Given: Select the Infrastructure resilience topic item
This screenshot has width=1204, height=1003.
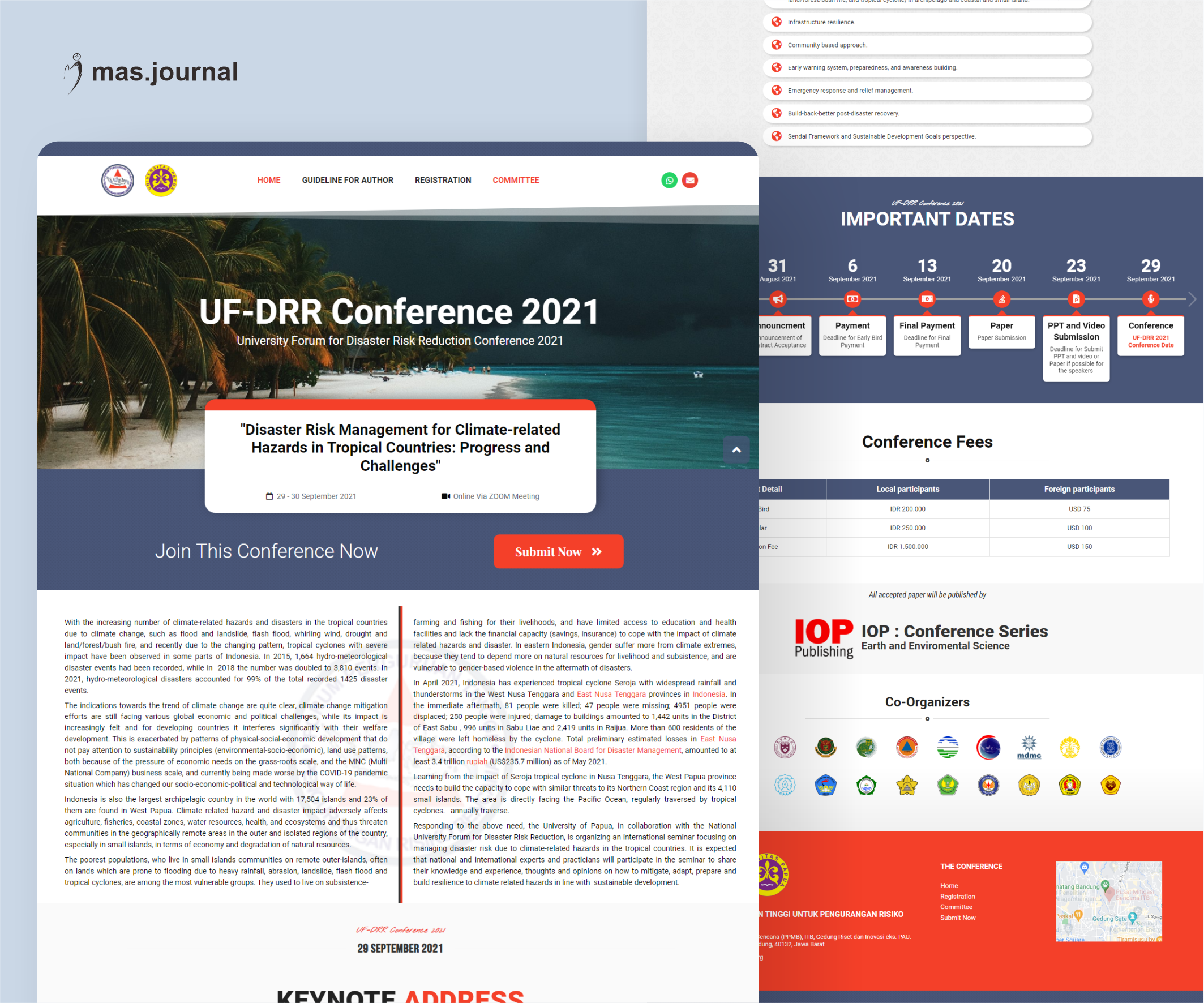Looking at the screenshot, I should 927,22.
